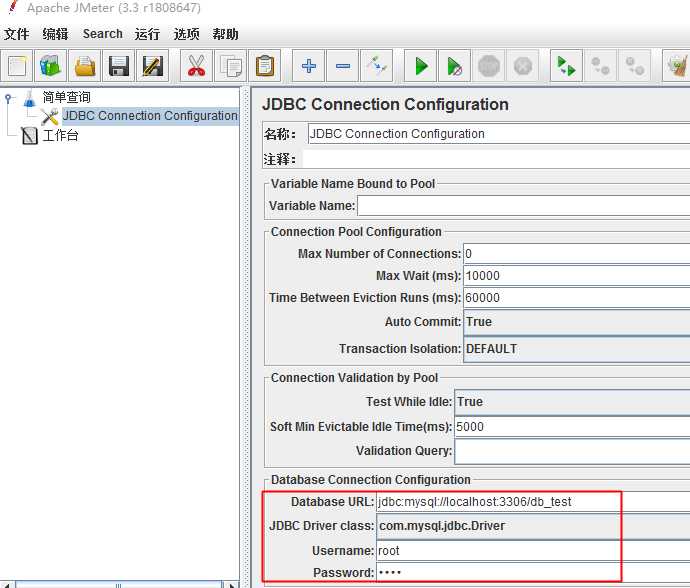
Task: Click the greyed Stop icon
Action: 488,66
